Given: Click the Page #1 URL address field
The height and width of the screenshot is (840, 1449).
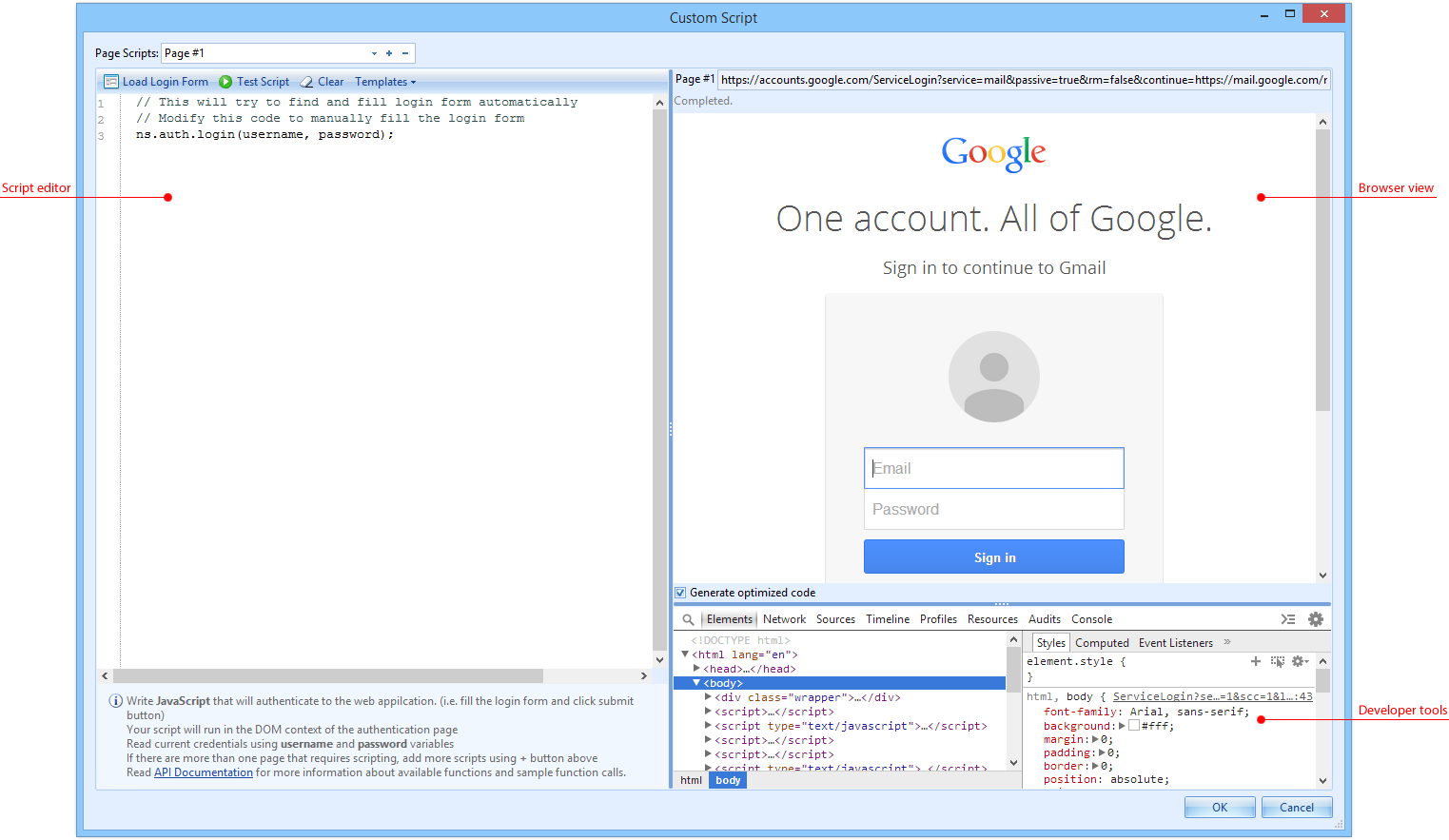Looking at the screenshot, I should [1024, 80].
